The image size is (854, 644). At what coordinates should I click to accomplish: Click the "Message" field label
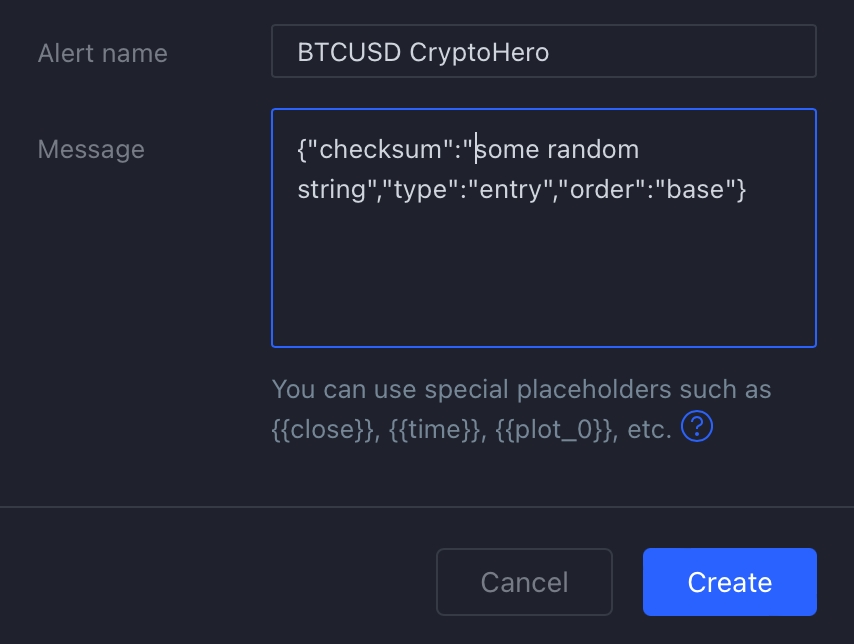[91, 149]
